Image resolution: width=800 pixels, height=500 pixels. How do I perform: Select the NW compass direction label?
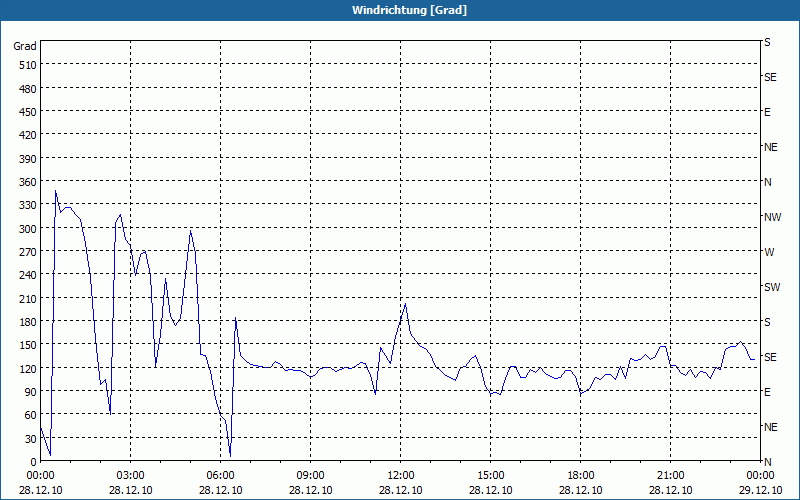coord(772,217)
